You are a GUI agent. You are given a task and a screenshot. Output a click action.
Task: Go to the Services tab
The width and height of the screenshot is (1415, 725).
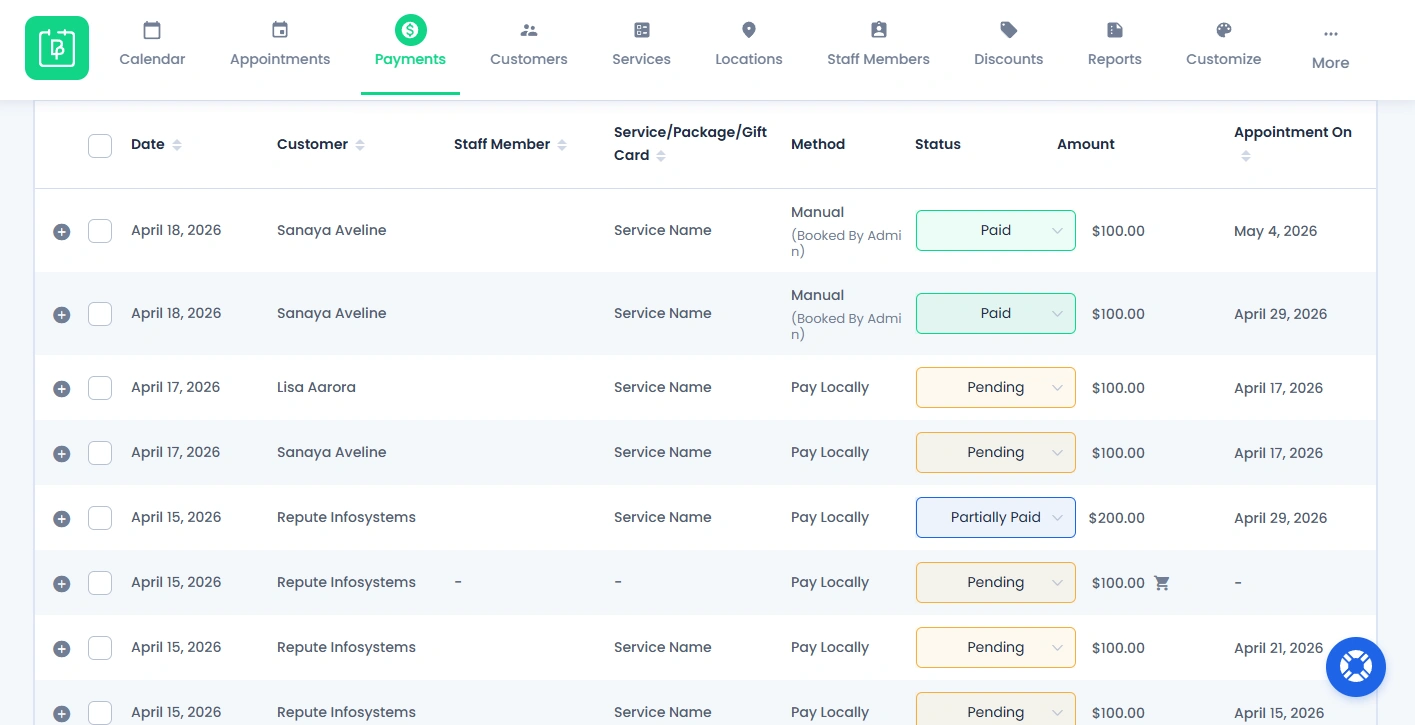pos(642,59)
